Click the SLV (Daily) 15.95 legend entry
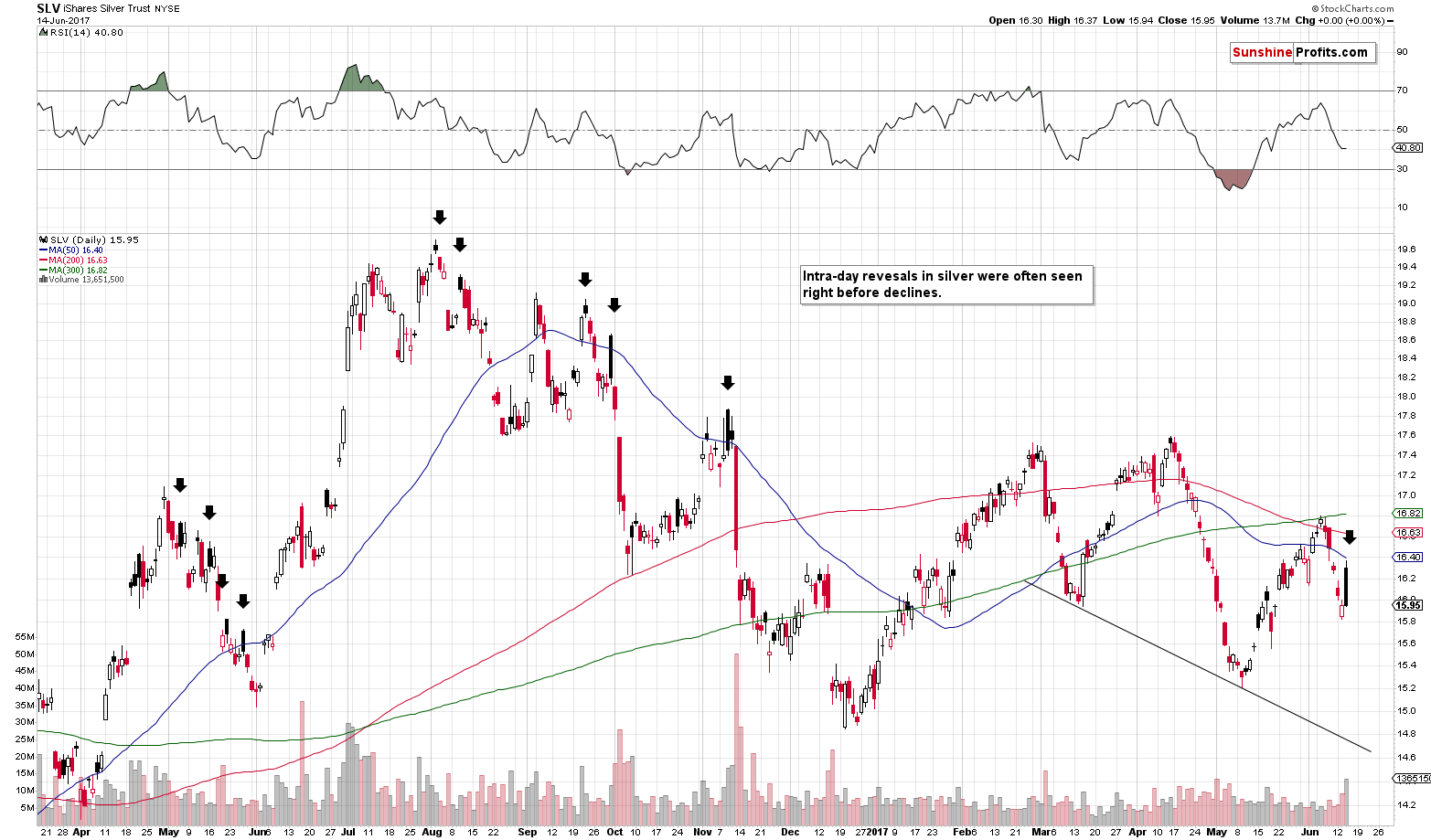1431x840 pixels. [94, 240]
